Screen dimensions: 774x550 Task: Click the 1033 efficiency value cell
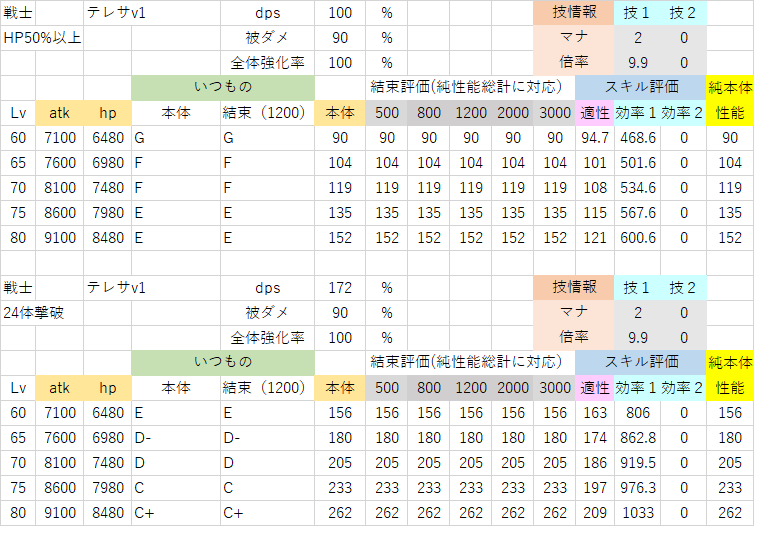637,513
